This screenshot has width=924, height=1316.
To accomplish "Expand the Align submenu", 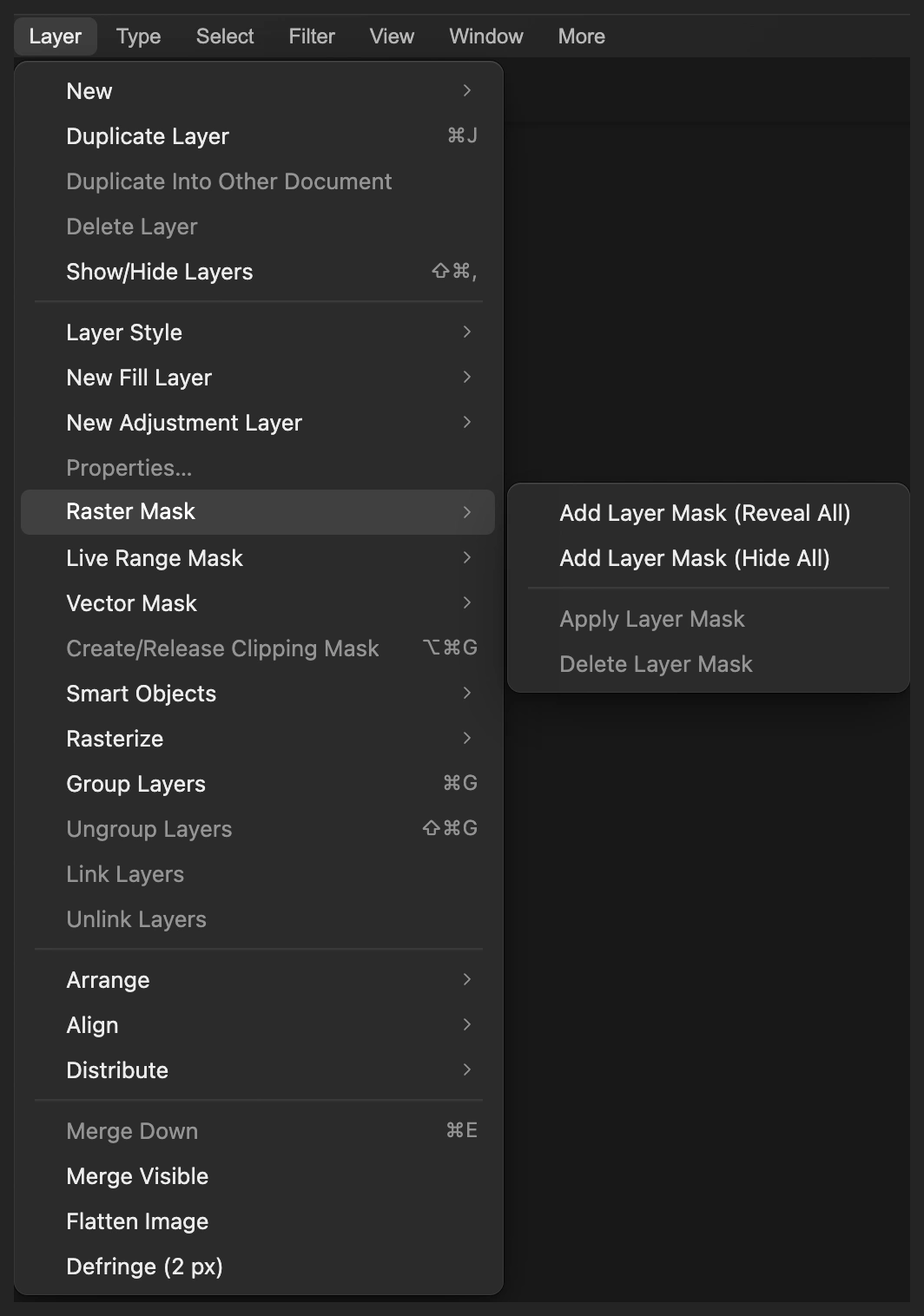I will click(x=258, y=1025).
